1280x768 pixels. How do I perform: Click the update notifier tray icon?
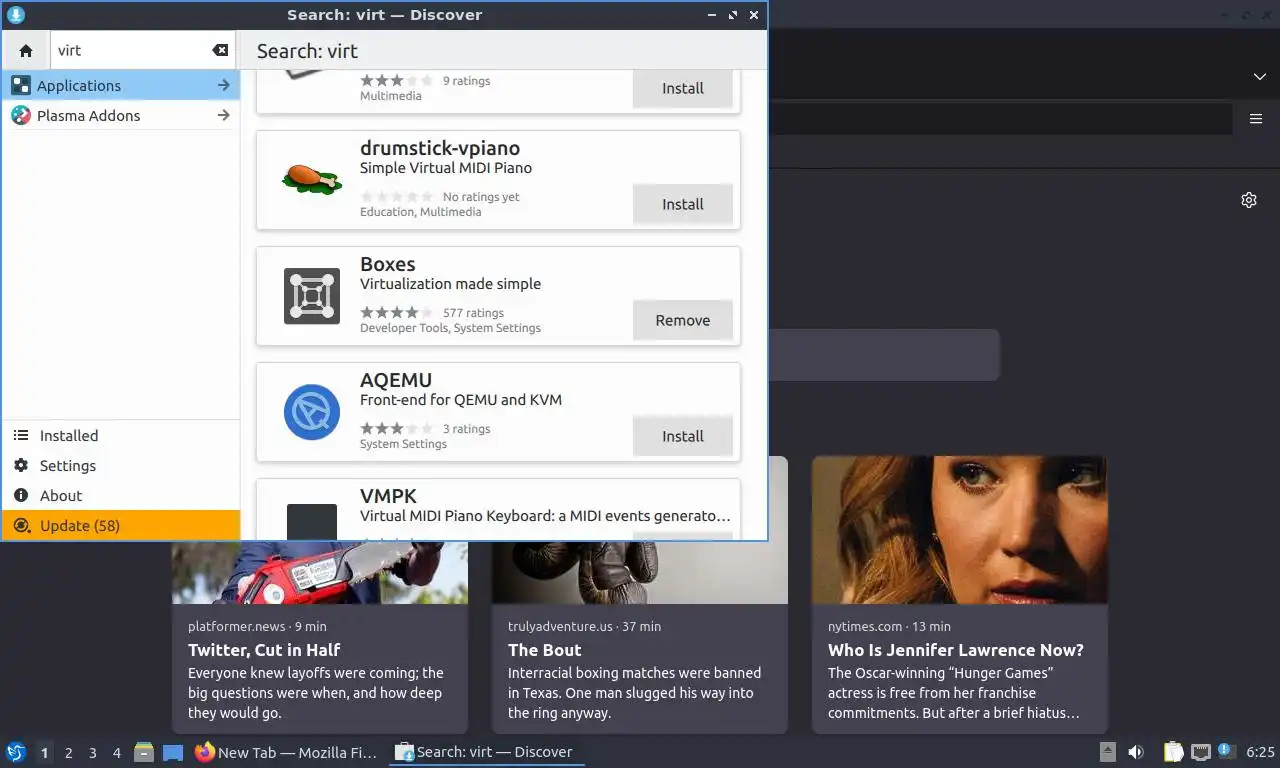1225,750
